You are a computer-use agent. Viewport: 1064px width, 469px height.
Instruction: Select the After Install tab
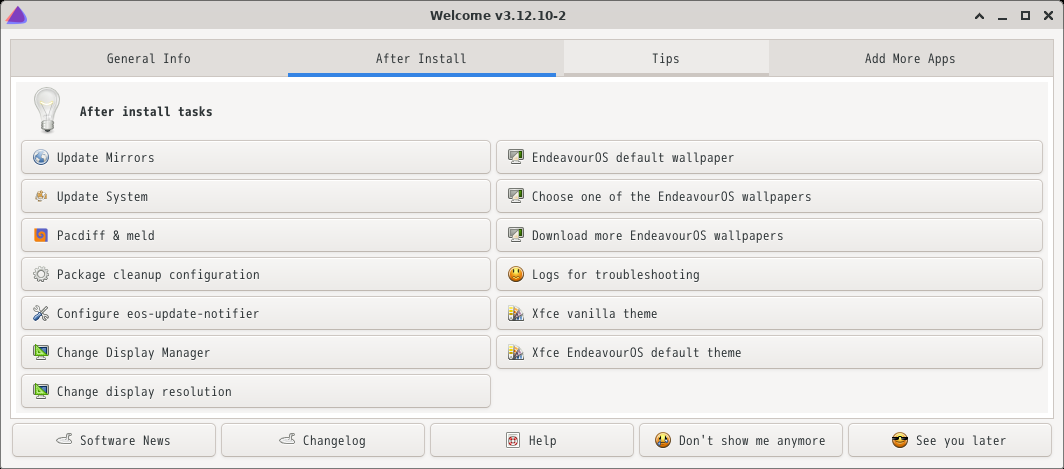[421, 58]
